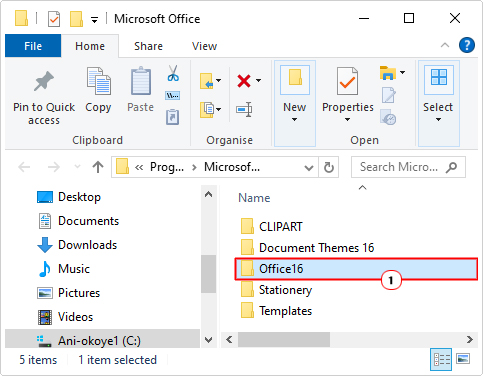The height and width of the screenshot is (376, 483).
Task: Click the search magnifier icon
Action: pyautogui.click(x=451, y=167)
